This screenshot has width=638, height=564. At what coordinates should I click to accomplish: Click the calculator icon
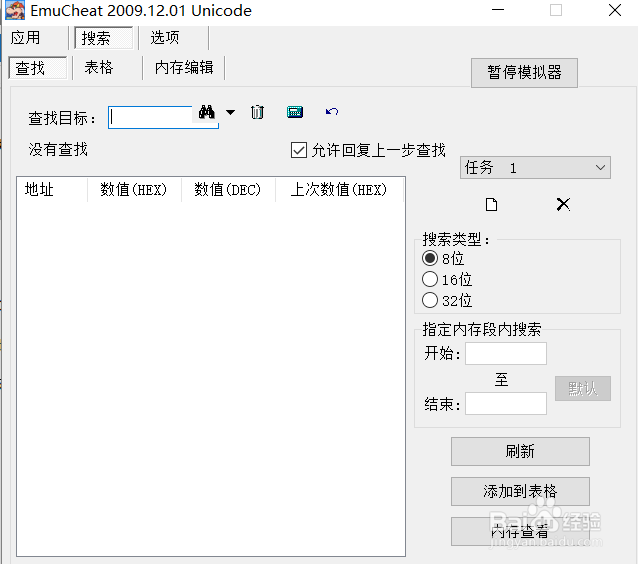(295, 112)
